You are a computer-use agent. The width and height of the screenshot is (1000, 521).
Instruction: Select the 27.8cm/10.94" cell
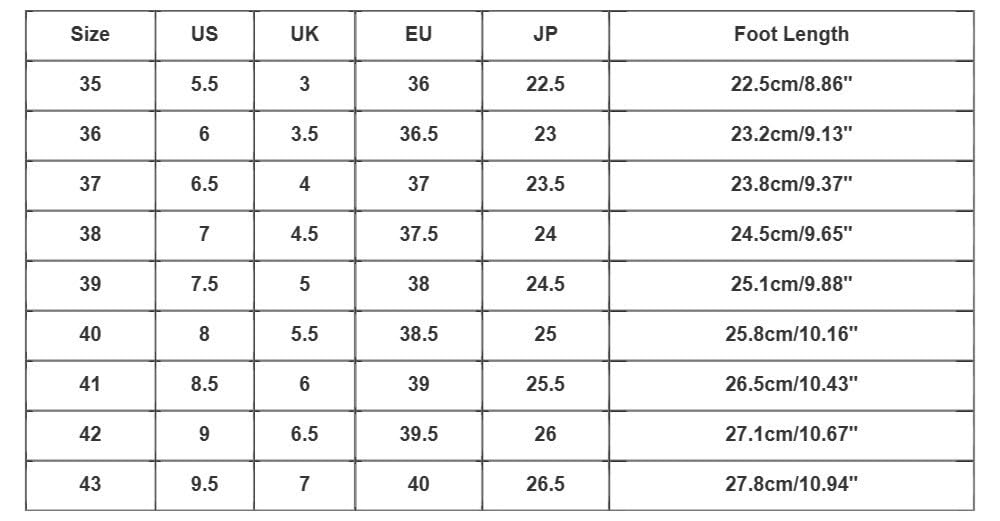791,484
